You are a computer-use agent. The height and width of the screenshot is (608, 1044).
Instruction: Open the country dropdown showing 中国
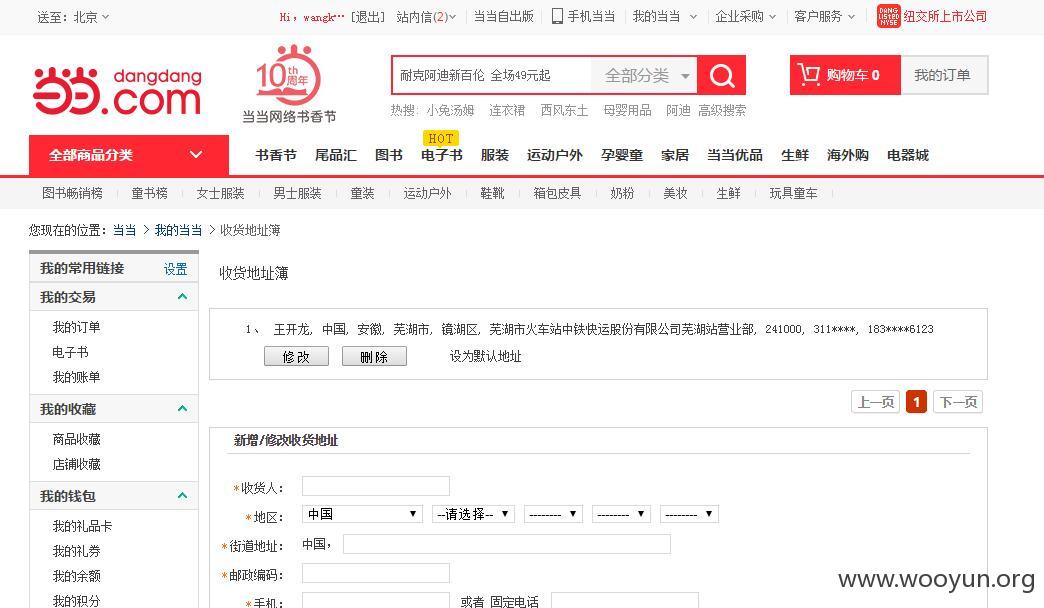tap(362, 514)
